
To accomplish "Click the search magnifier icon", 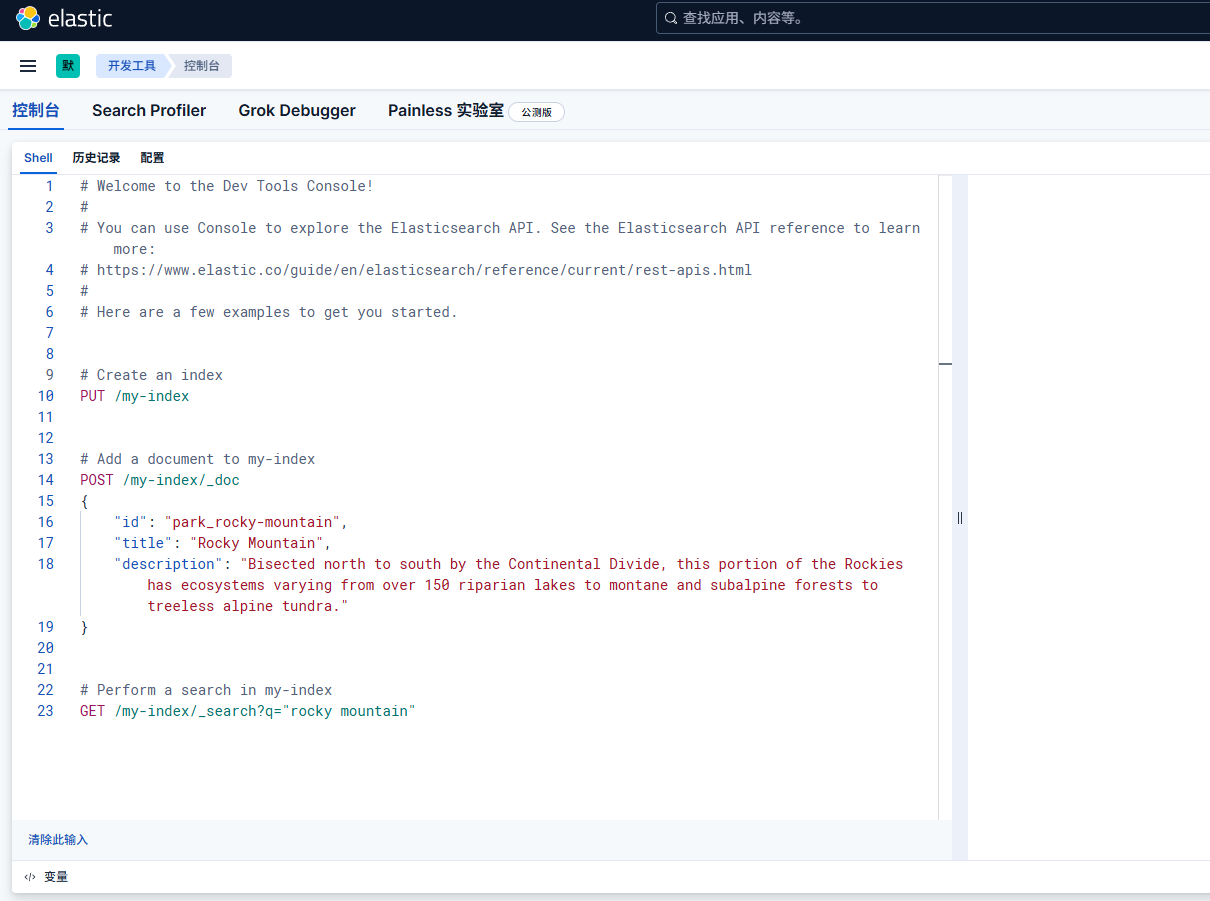I will pyautogui.click(x=671, y=18).
